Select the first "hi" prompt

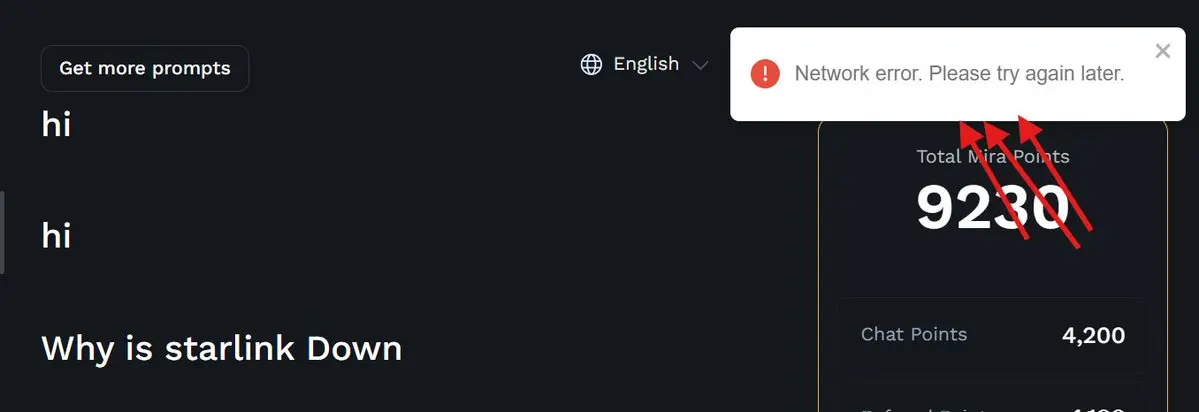coord(57,124)
